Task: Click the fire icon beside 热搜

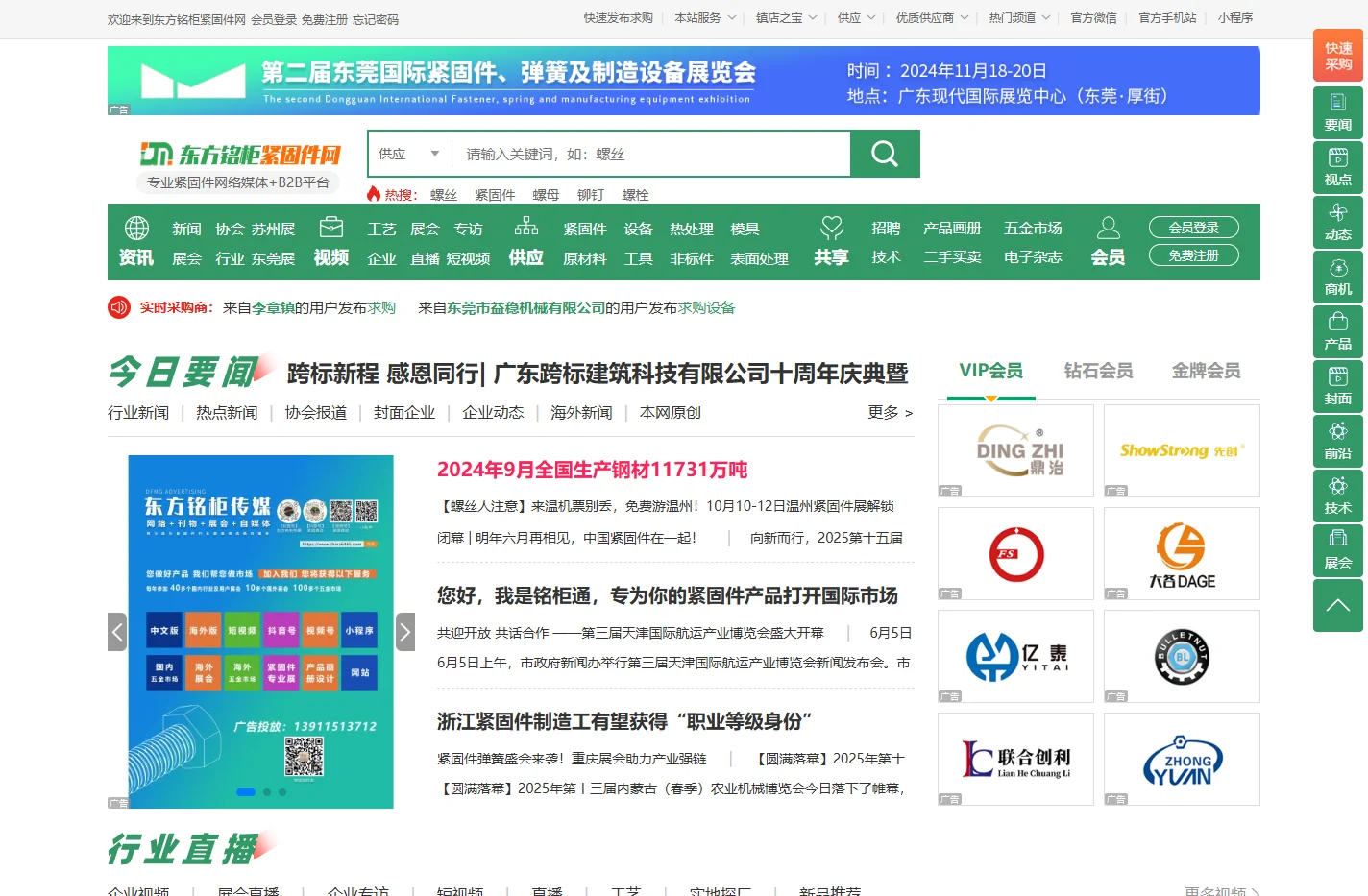Action: pos(374,194)
